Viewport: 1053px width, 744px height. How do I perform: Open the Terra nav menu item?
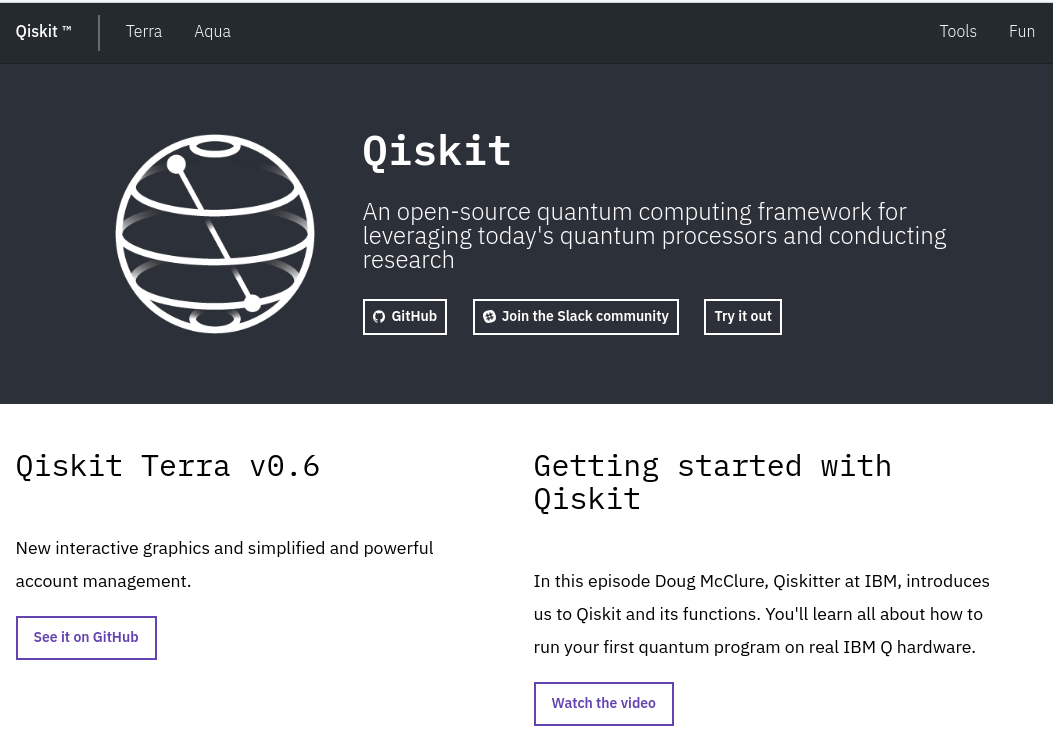[144, 32]
